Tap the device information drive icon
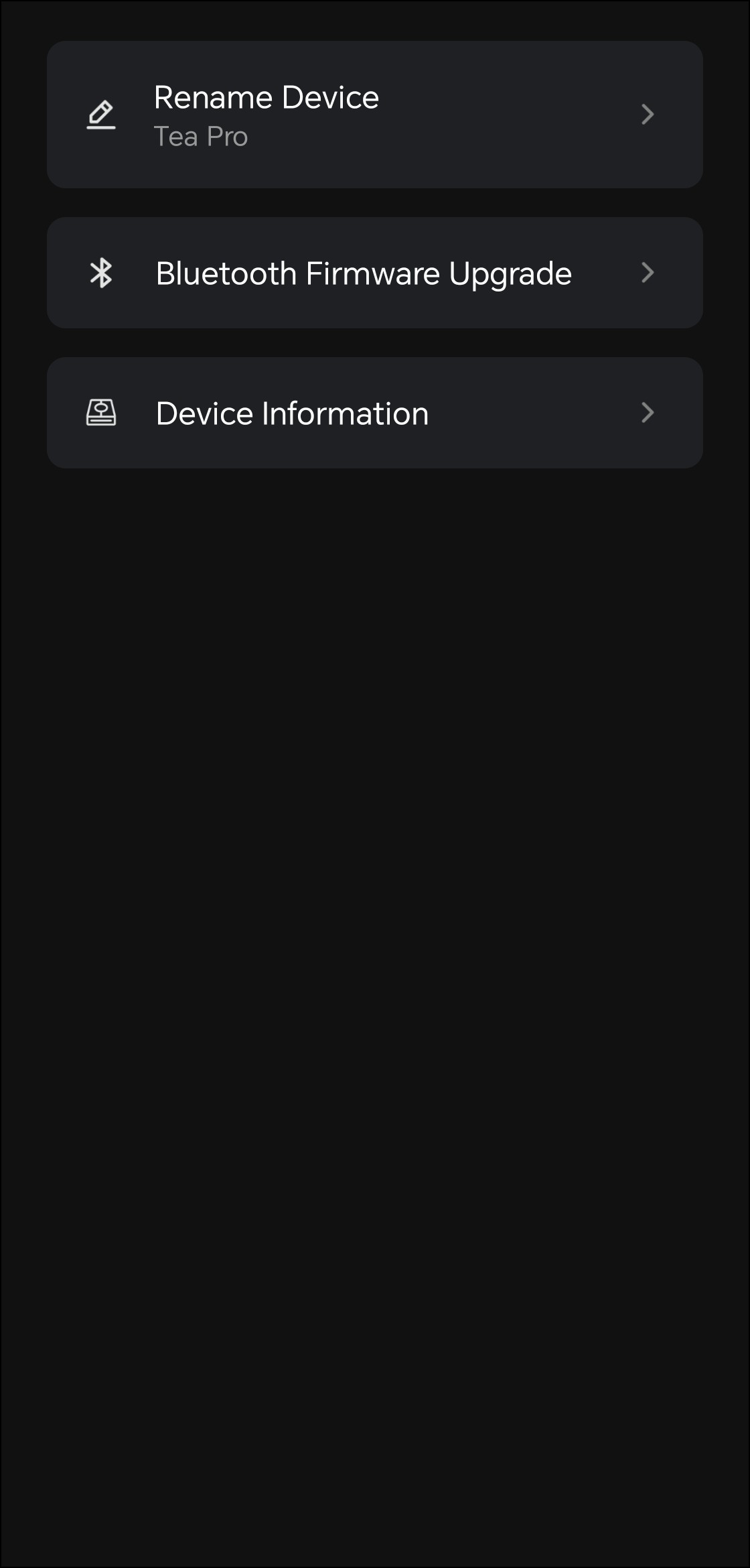This screenshot has height=1568, width=750. point(101,413)
